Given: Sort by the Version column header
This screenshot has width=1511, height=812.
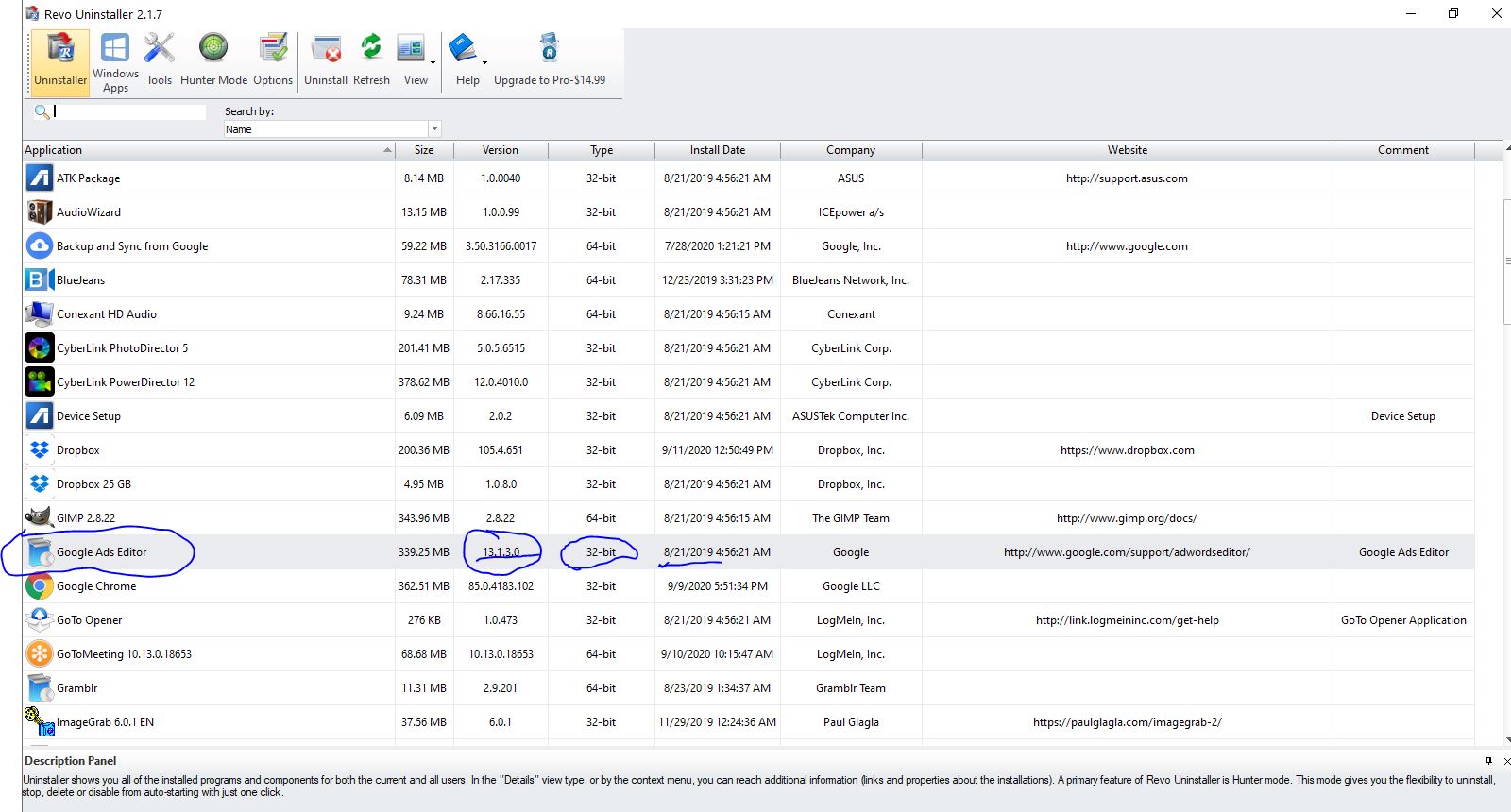Looking at the screenshot, I should [x=501, y=150].
